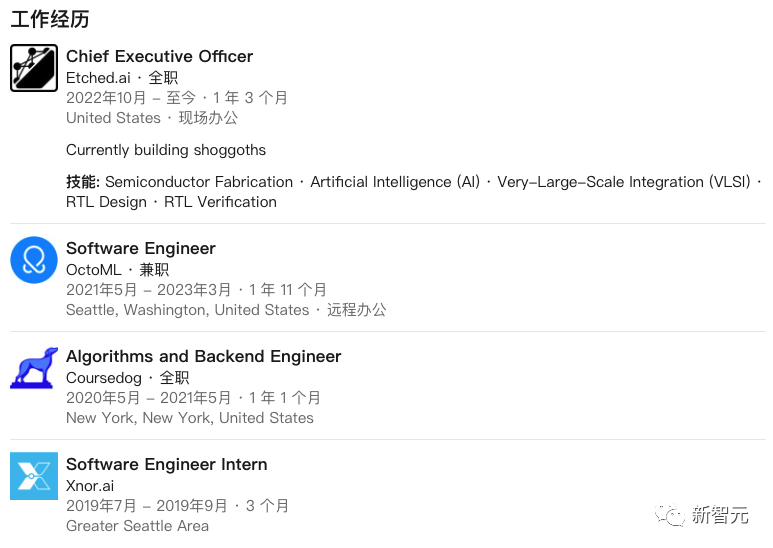Viewport: 773px width, 548px height.
Task: Open the OctoML blue logo icon
Action: click(34, 260)
